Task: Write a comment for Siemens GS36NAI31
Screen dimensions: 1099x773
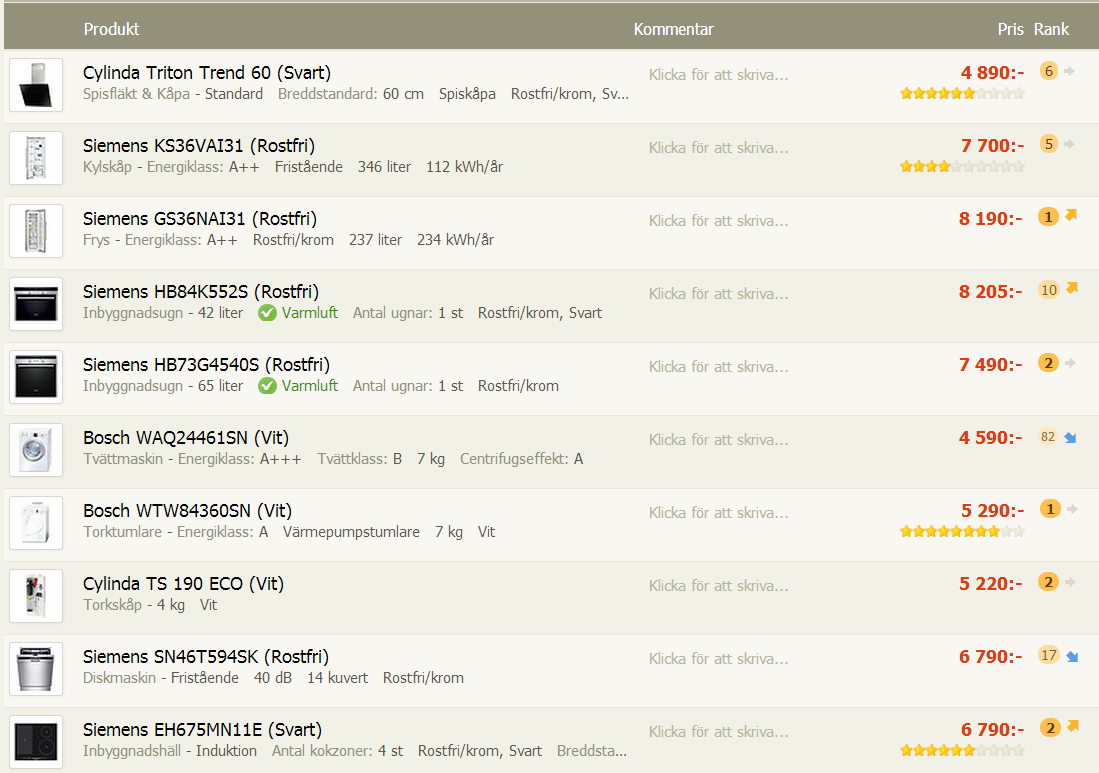Action: [718, 221]
